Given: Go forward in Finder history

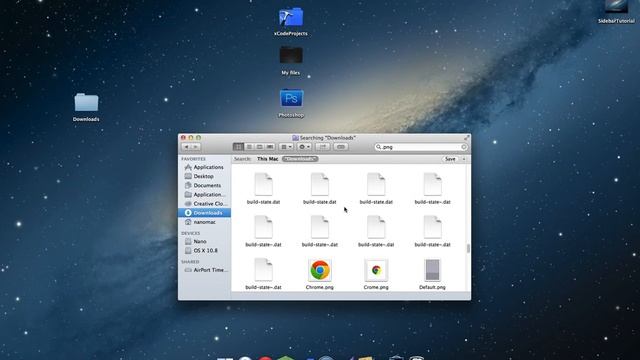Looking at the screenshot, I should pyautogui.click(x=196, y=147).
